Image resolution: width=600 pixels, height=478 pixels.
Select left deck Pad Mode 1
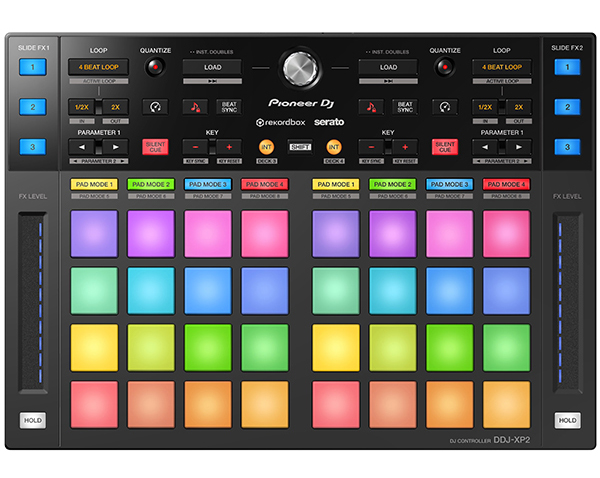[x=94, y=184]
